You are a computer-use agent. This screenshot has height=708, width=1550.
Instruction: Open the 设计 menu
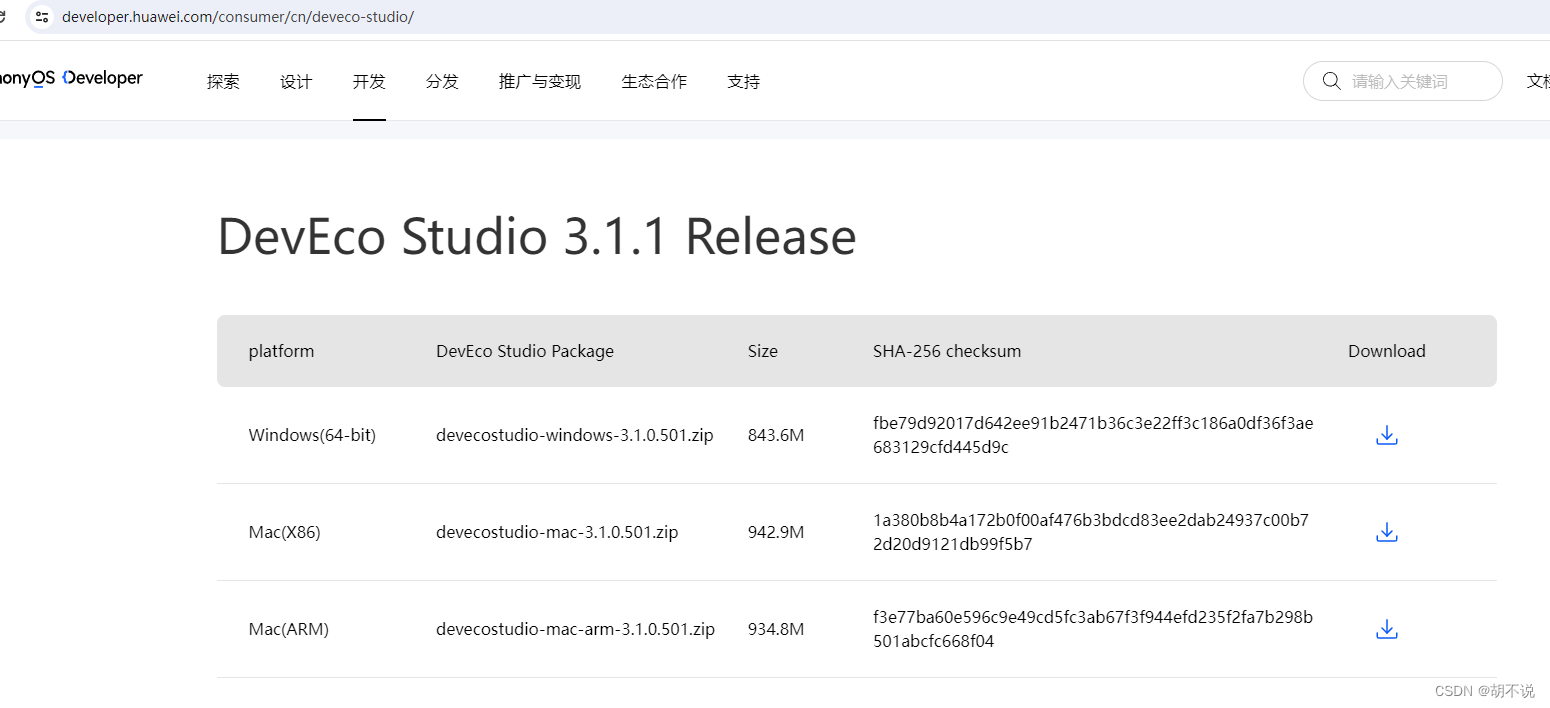pyautogui.click(x=295, y=81)
